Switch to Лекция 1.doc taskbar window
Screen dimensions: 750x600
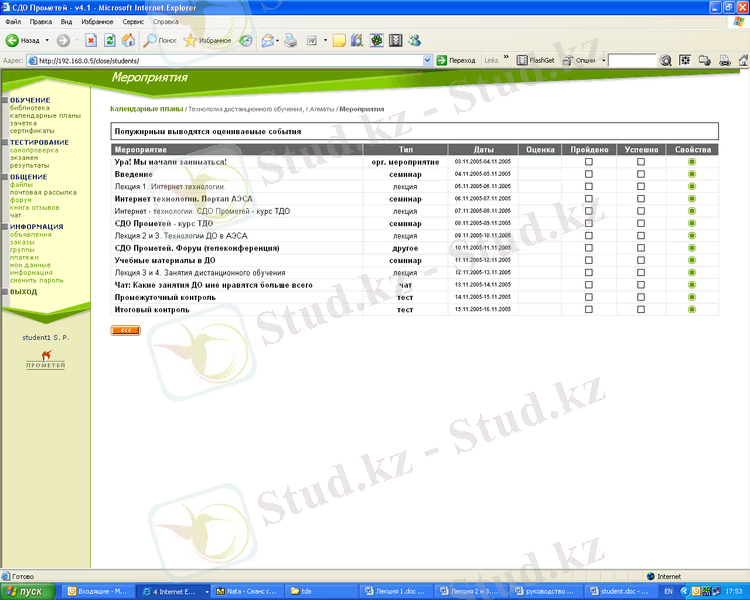396,592
